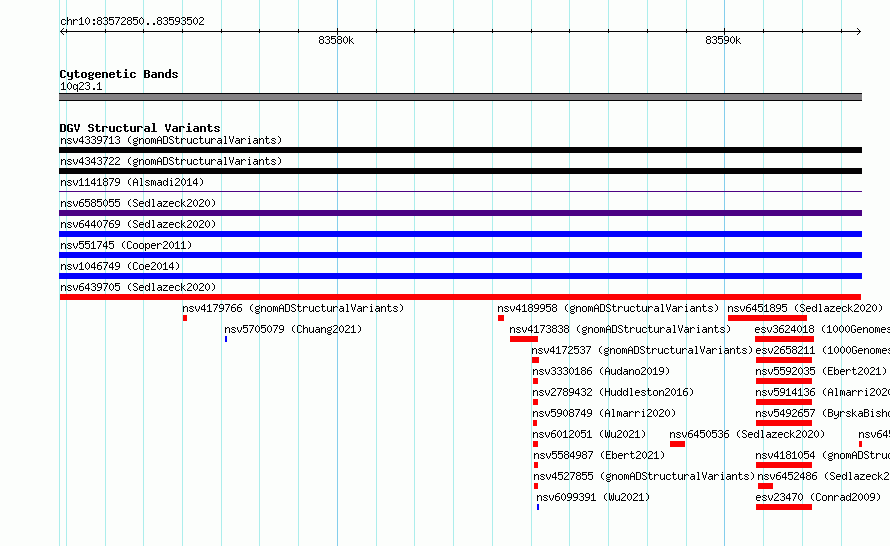The height and width of the screenshot is (546, 890).
Task: Click the thick purple bar under nsv6585055
Action: click(460, 213)
